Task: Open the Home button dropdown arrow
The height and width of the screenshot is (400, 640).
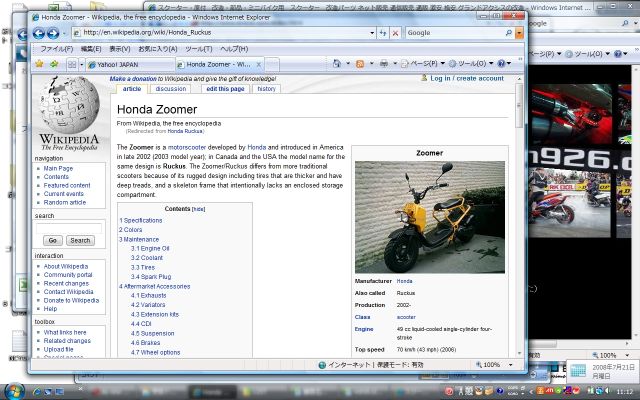Action: tap(348, 64)
